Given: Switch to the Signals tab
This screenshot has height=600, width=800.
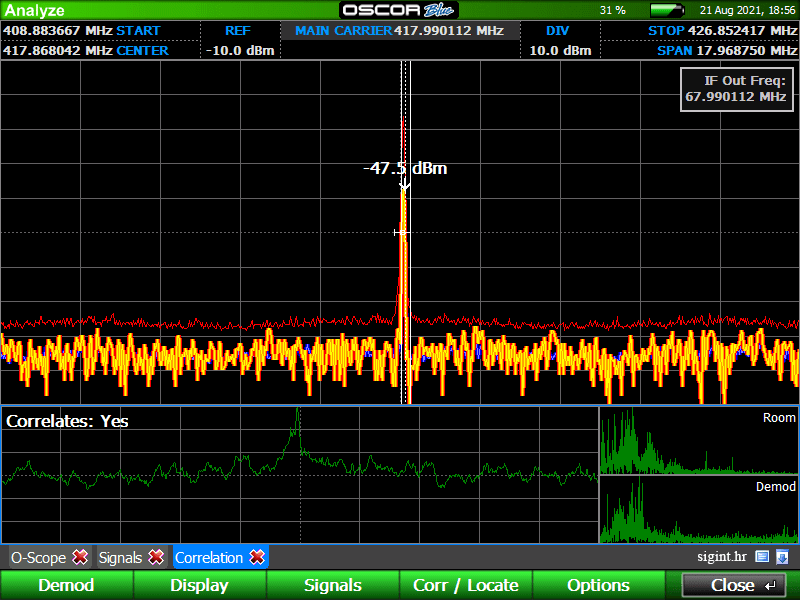Looking at the screenshot, I should (120, 558).
